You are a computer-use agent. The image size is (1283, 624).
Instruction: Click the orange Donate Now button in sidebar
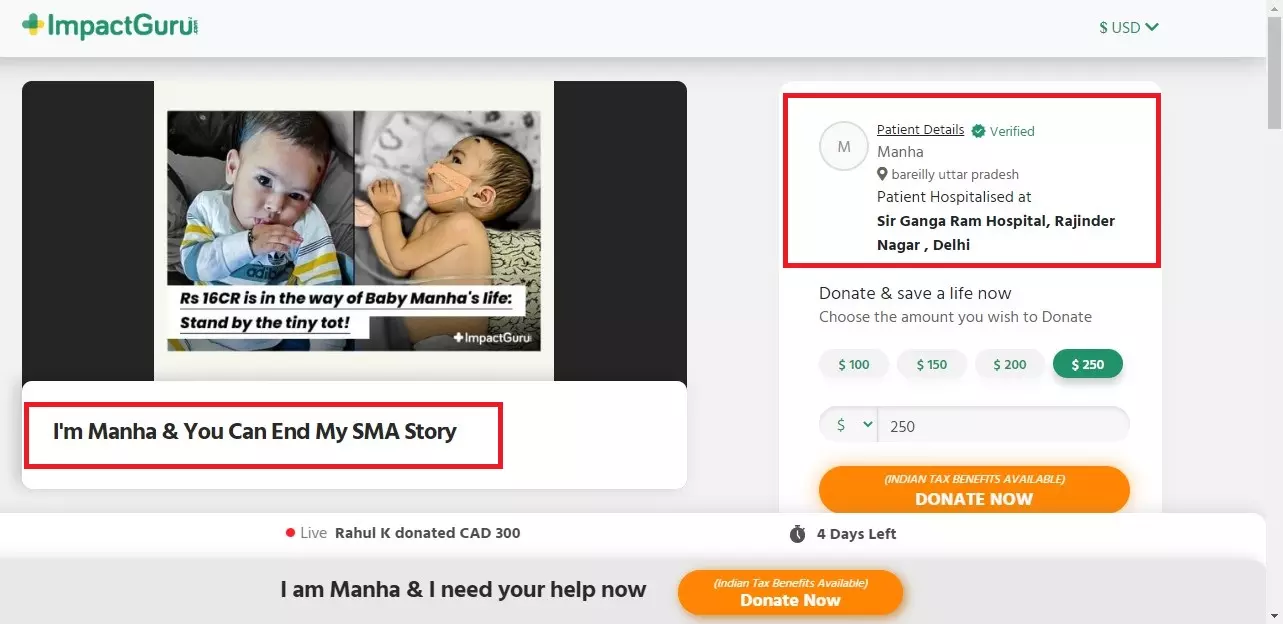[973, 491]
